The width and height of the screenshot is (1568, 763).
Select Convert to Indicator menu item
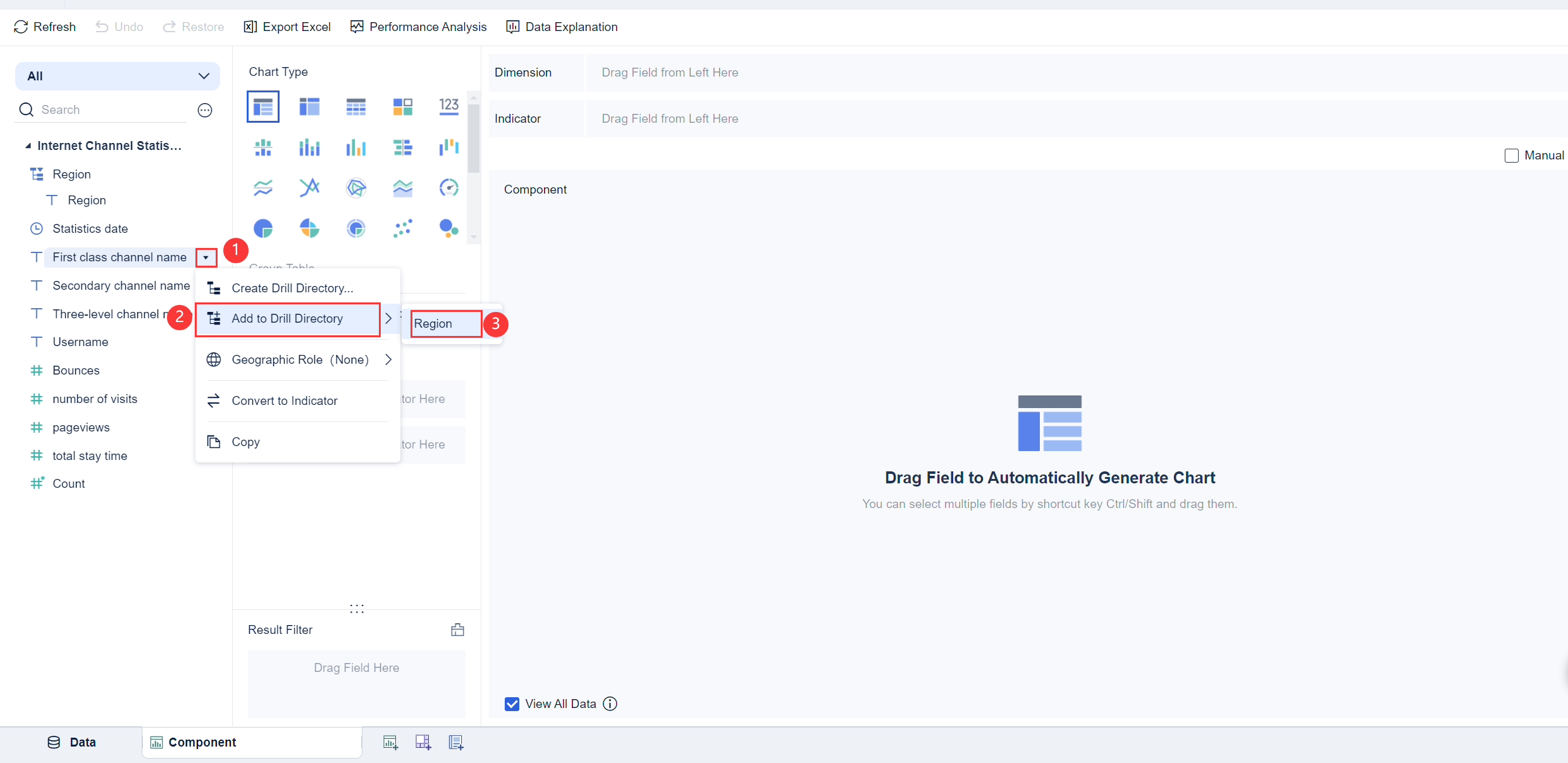click(284, 400)
